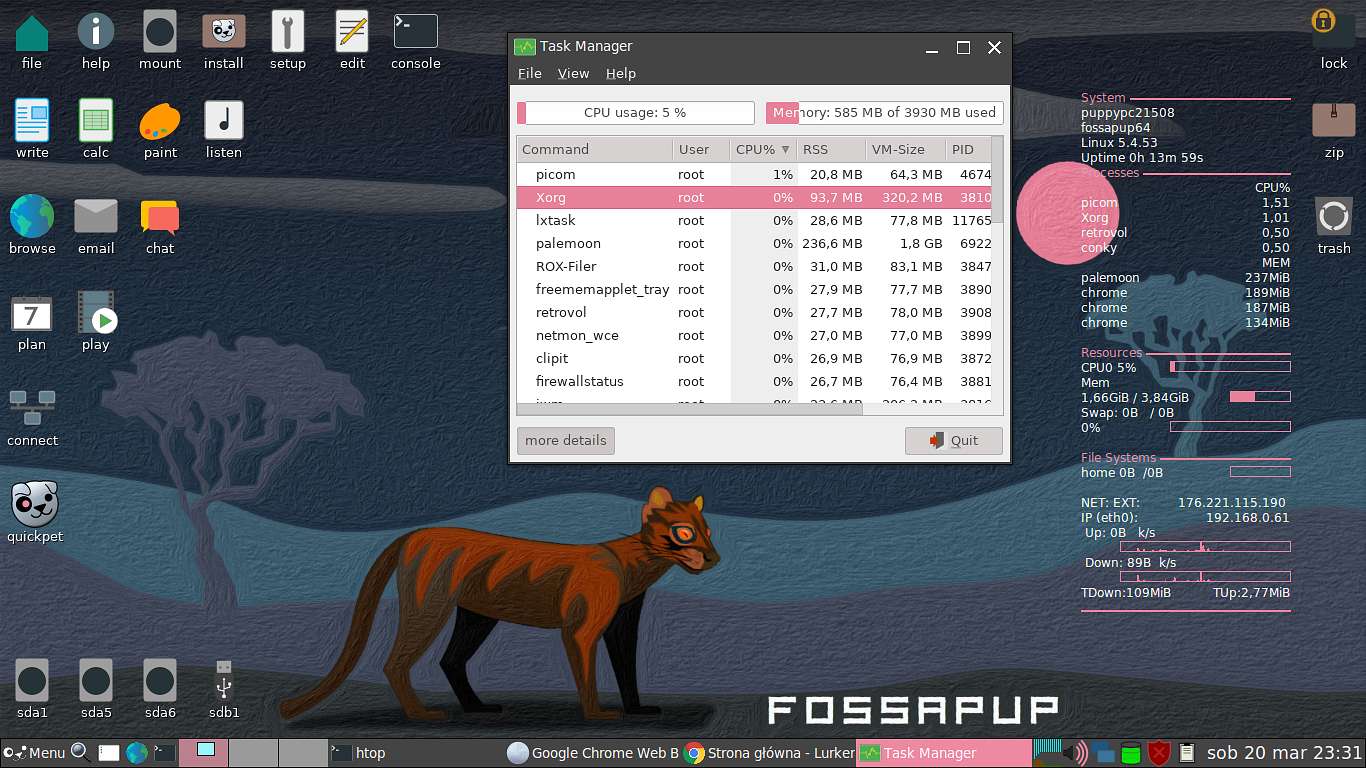Viewport: 1366px width, 768px height.
Task: Open the console terminal desktop icon
Action: [416, 33]
